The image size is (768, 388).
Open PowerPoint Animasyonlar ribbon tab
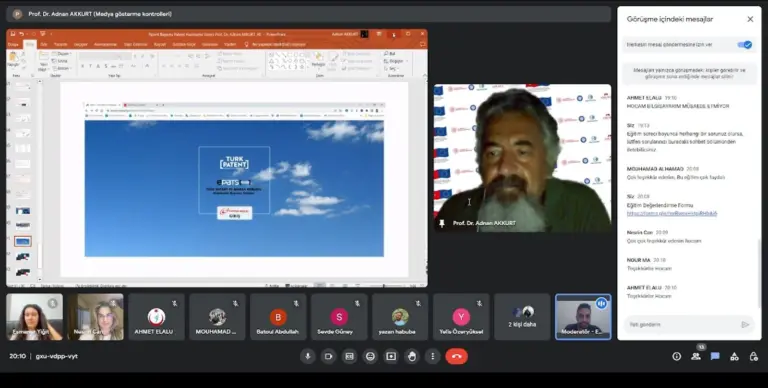(x=105, y=44)
